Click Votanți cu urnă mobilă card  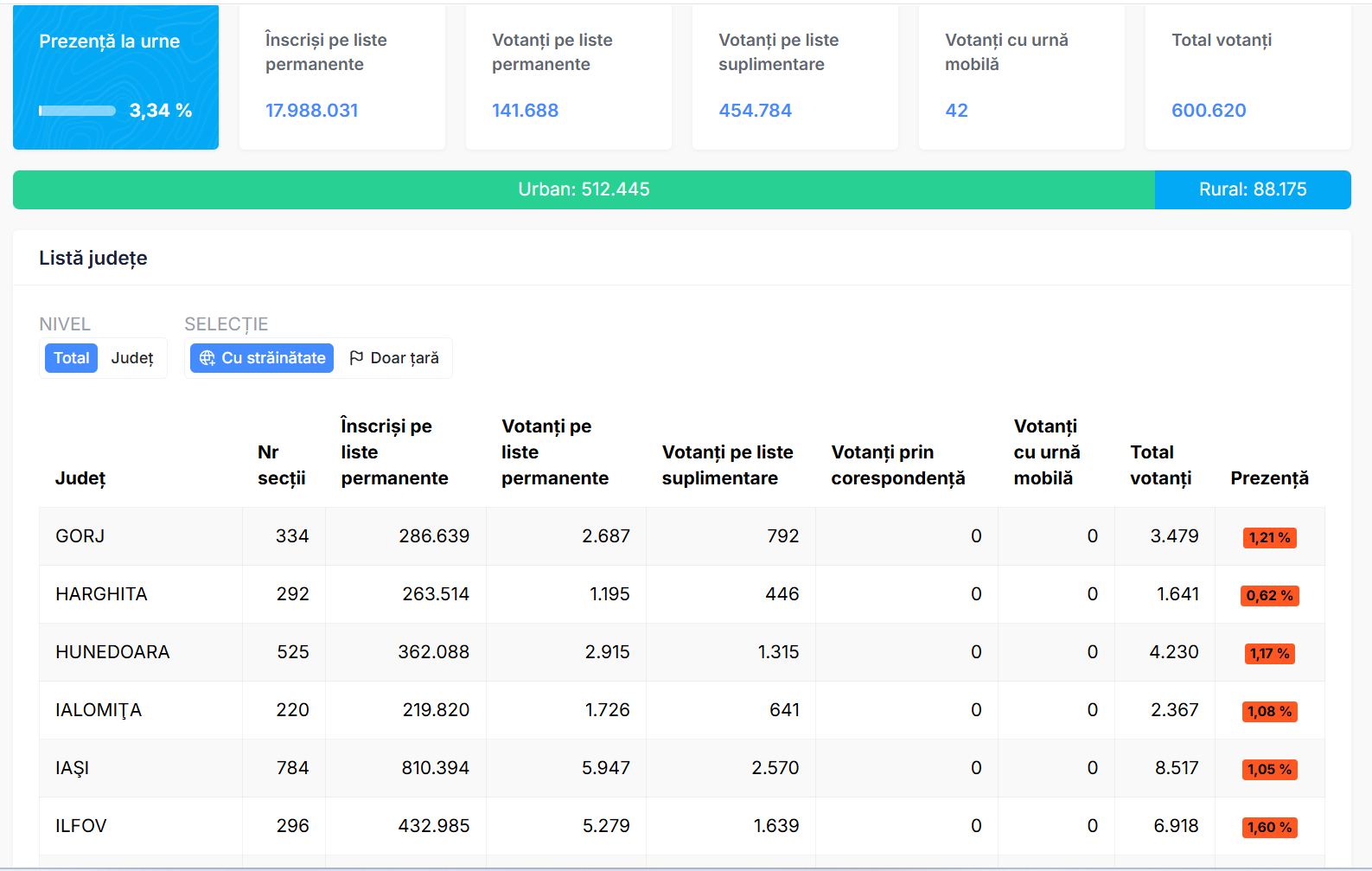click(x=1022, y=77)
